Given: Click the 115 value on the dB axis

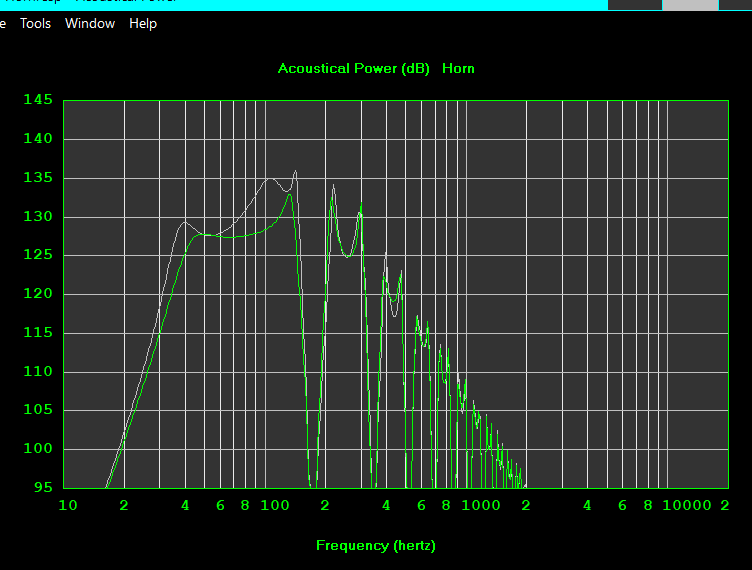Looking at the screenshot, I should tap(38, 332).
